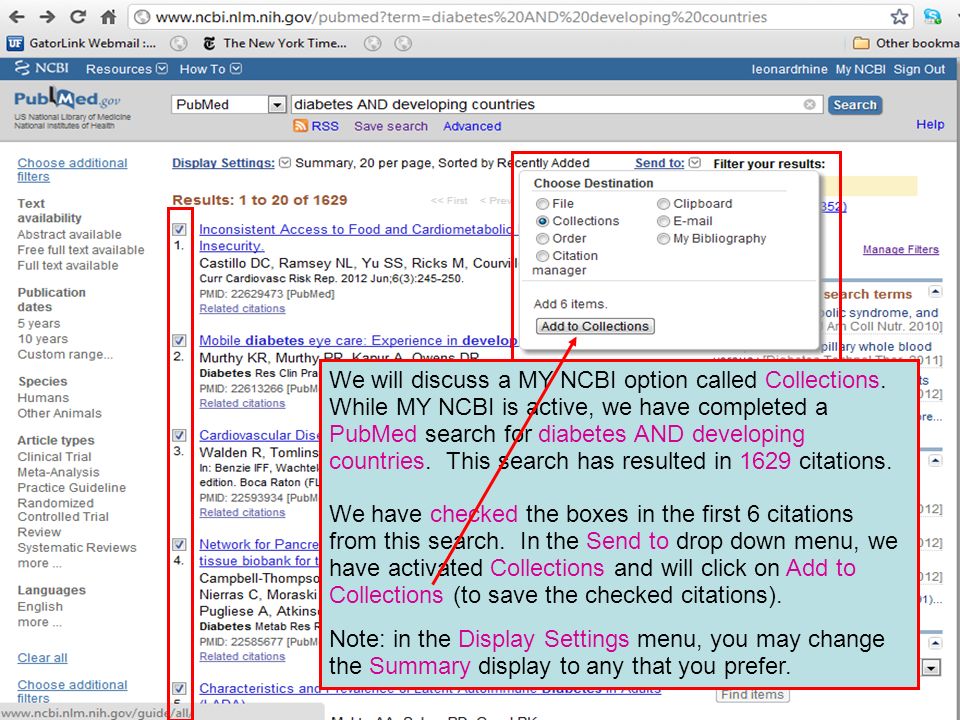Reload the page with the refresh icon
The width and height of the screenshot is (960, 720).
[x=78, y=17]
